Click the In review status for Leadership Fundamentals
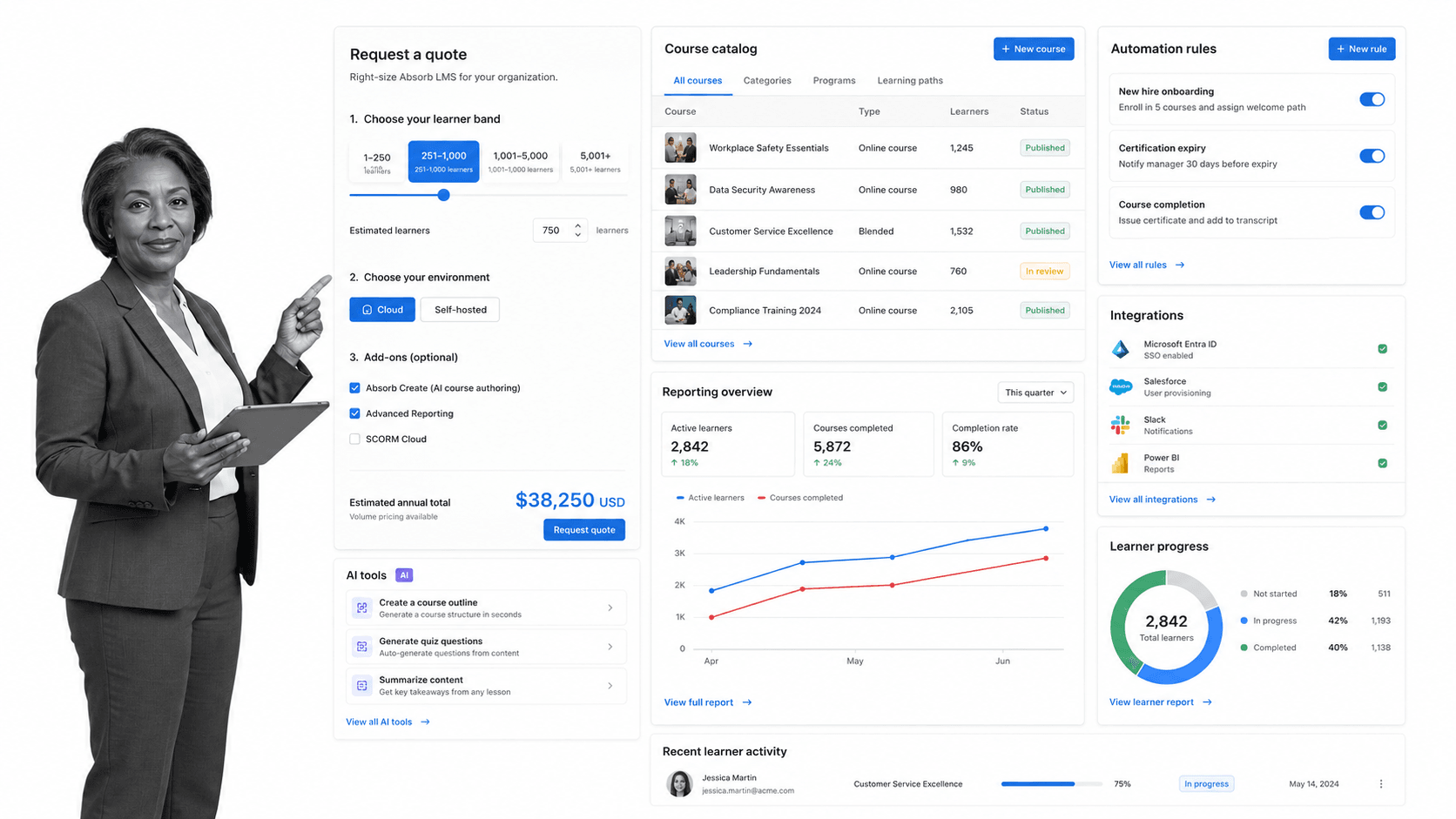1456x819 pixels. coord(1044,272)
